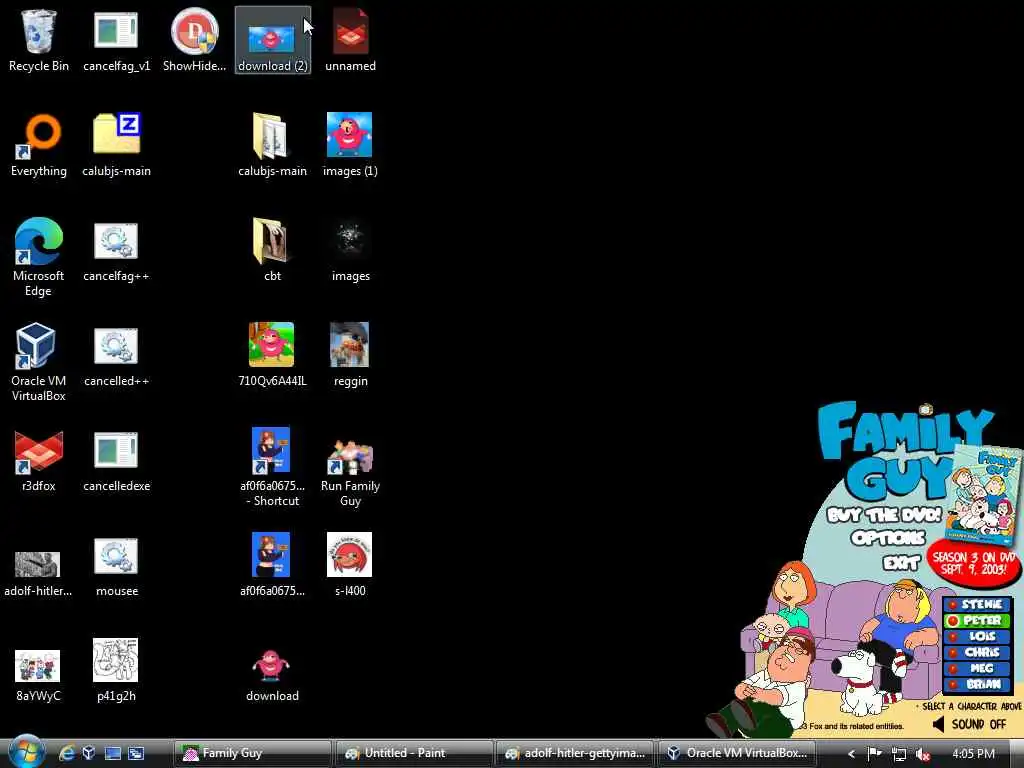Select the r3dfox browser shortcut
This screenshot has width=1024, height=768.
pos(39,460)
